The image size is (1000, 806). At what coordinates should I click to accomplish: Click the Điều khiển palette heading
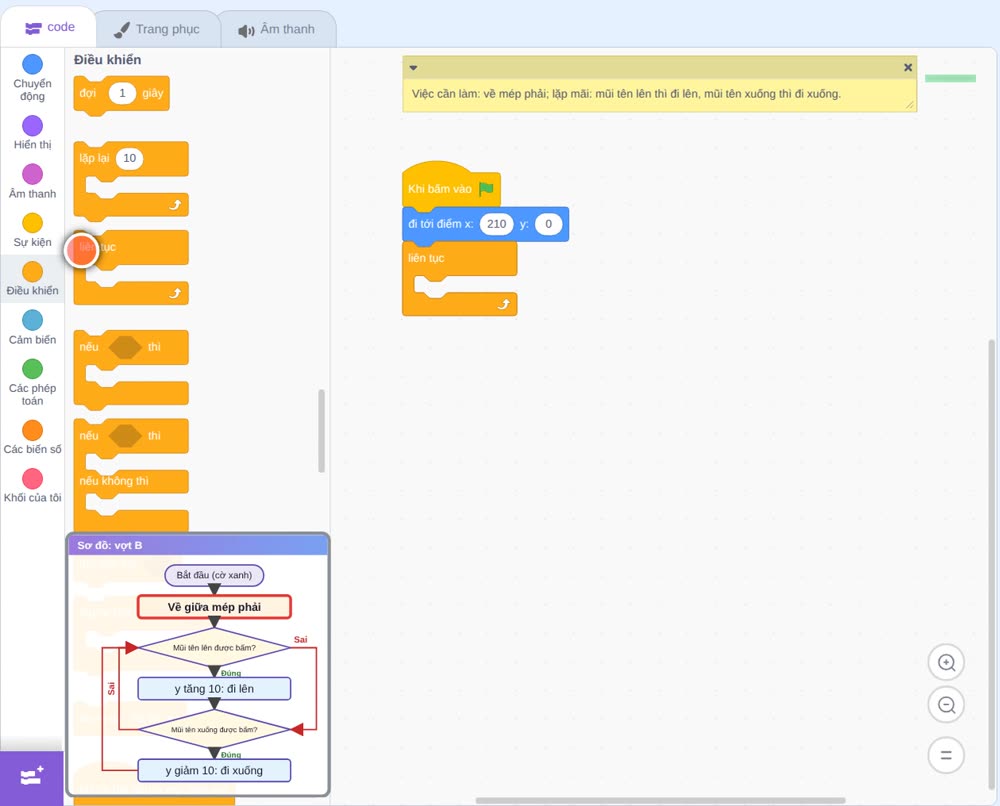coord(108,60)
